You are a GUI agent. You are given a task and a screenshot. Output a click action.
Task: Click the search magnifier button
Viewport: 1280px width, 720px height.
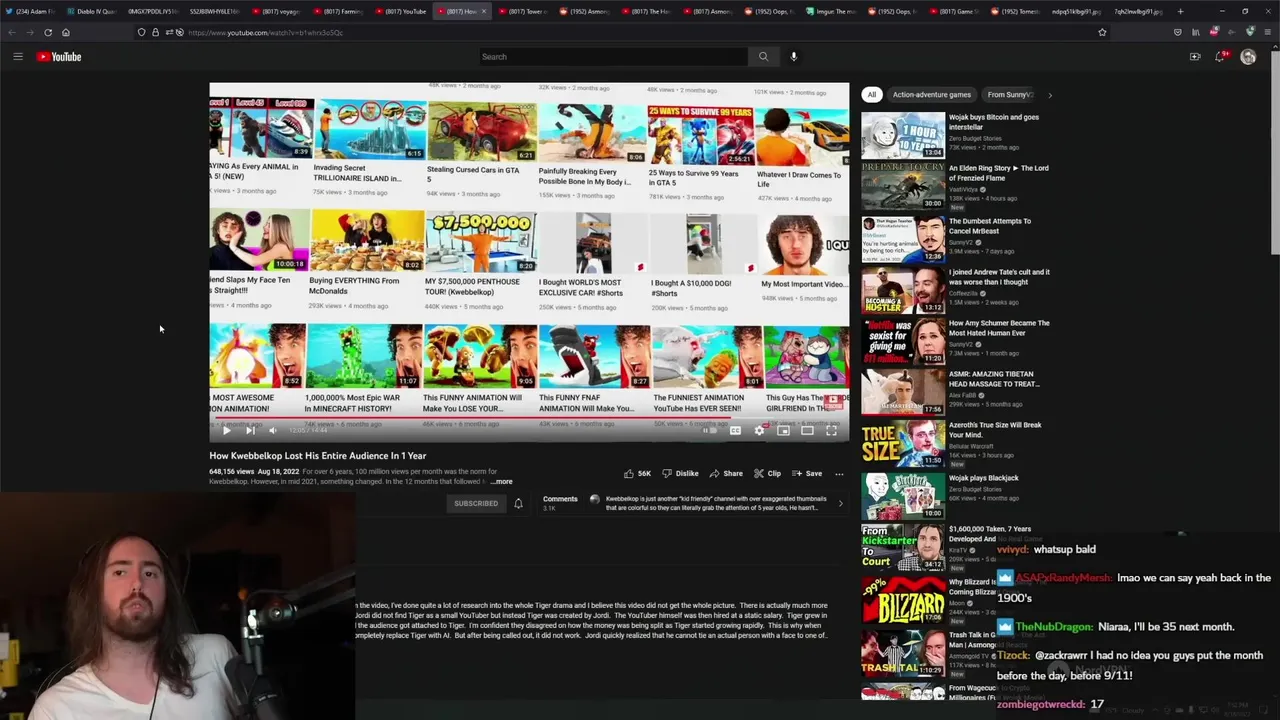click(x=763, y=57)
